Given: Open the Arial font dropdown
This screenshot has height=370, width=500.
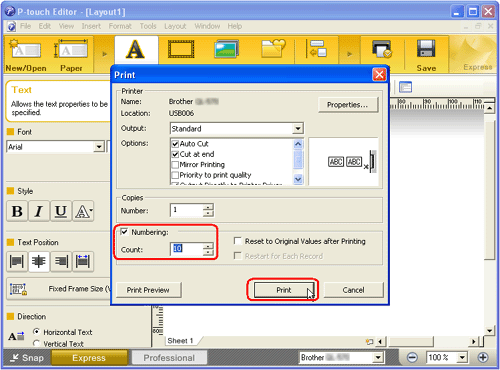Looking at the screenshot, I should [x=99, y=147].
